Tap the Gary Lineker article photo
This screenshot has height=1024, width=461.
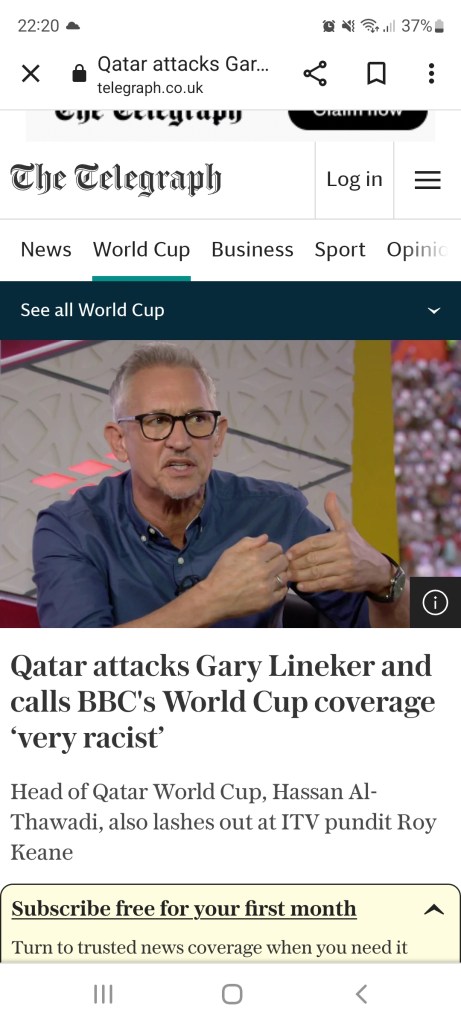click(230, 484)
